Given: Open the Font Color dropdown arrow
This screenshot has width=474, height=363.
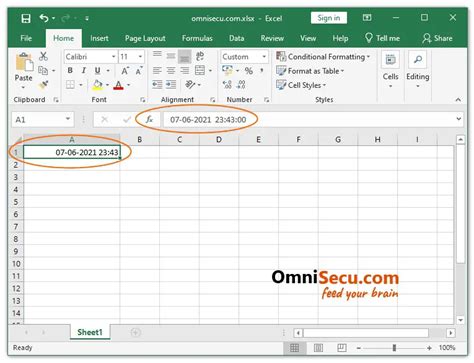Looking at the screenshot, I should coord(128,85).
